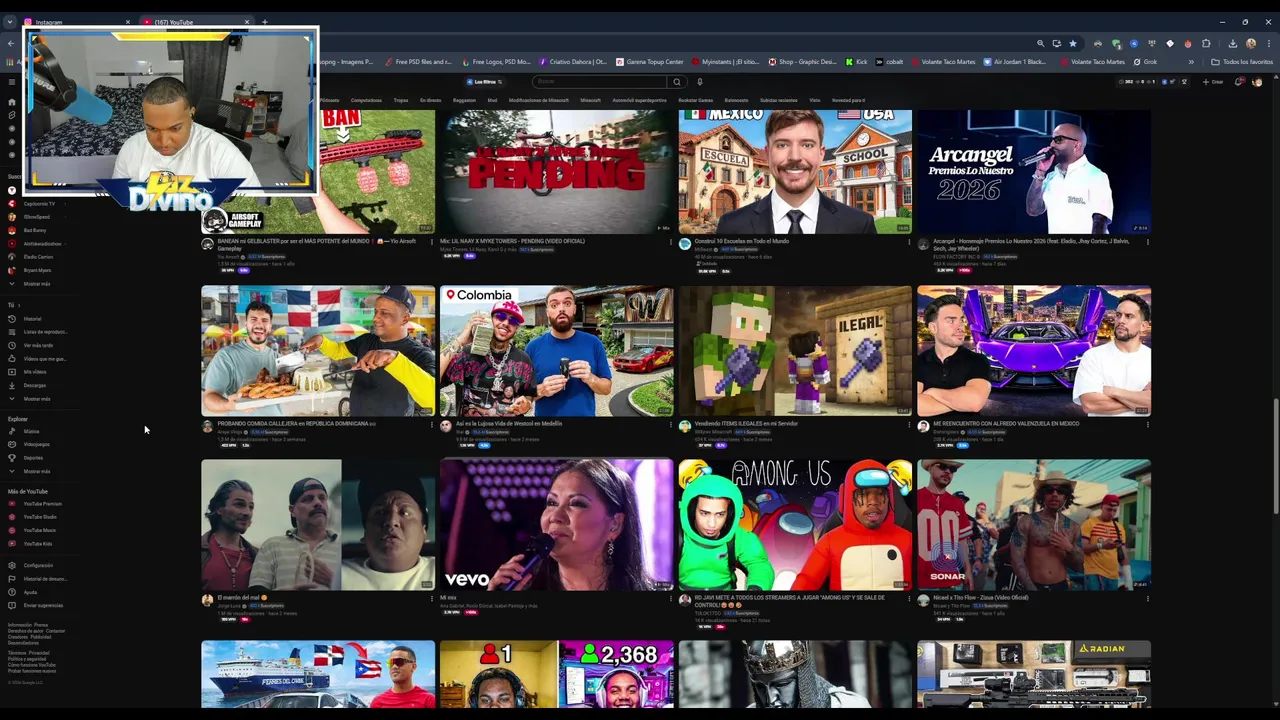The width and height of the screenshot is (1280, 720).
Task: Filter feed by Reggaeton chip
Action: coord(464,100)
